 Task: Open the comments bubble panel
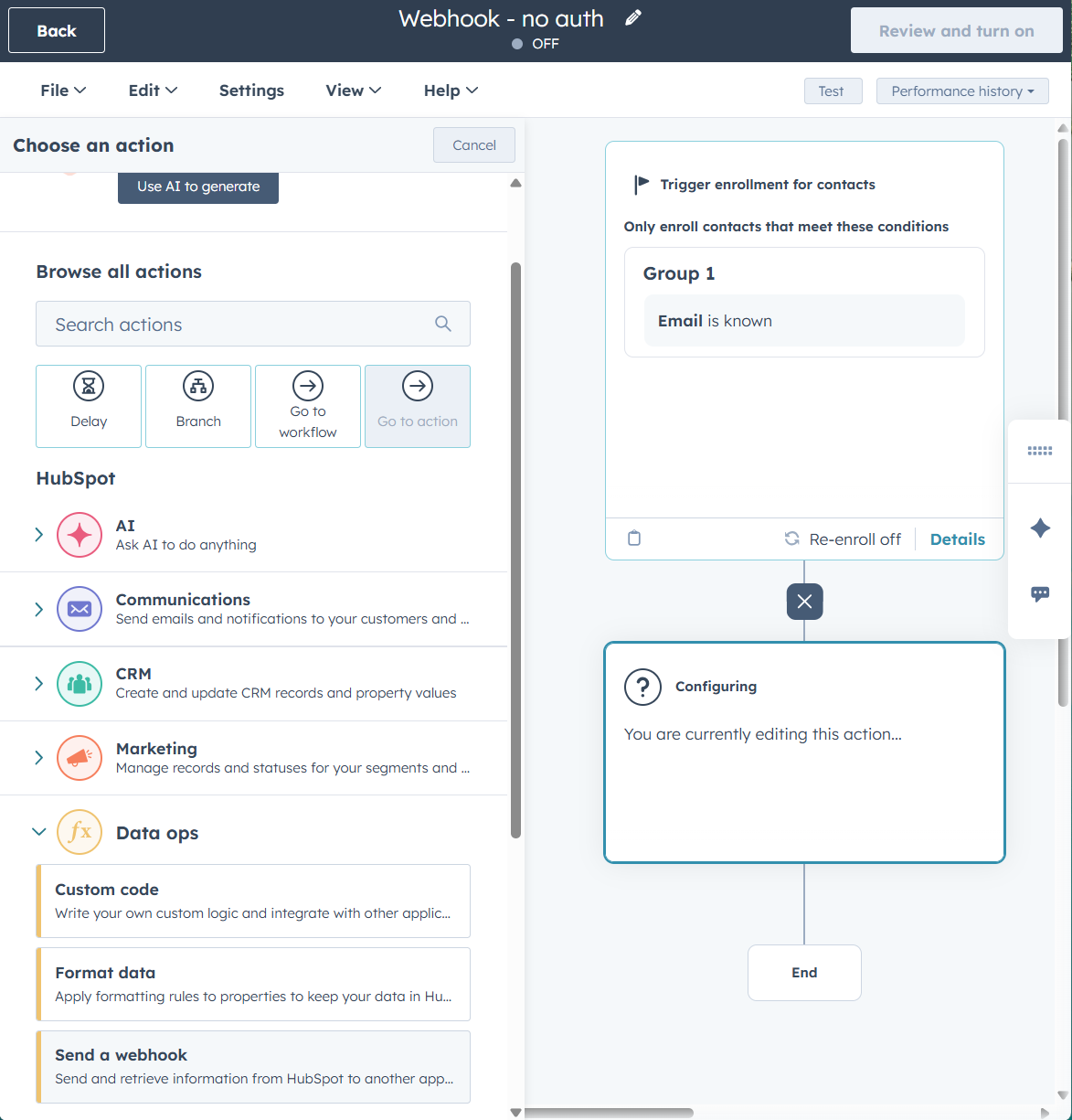(x=1039, y=593)
